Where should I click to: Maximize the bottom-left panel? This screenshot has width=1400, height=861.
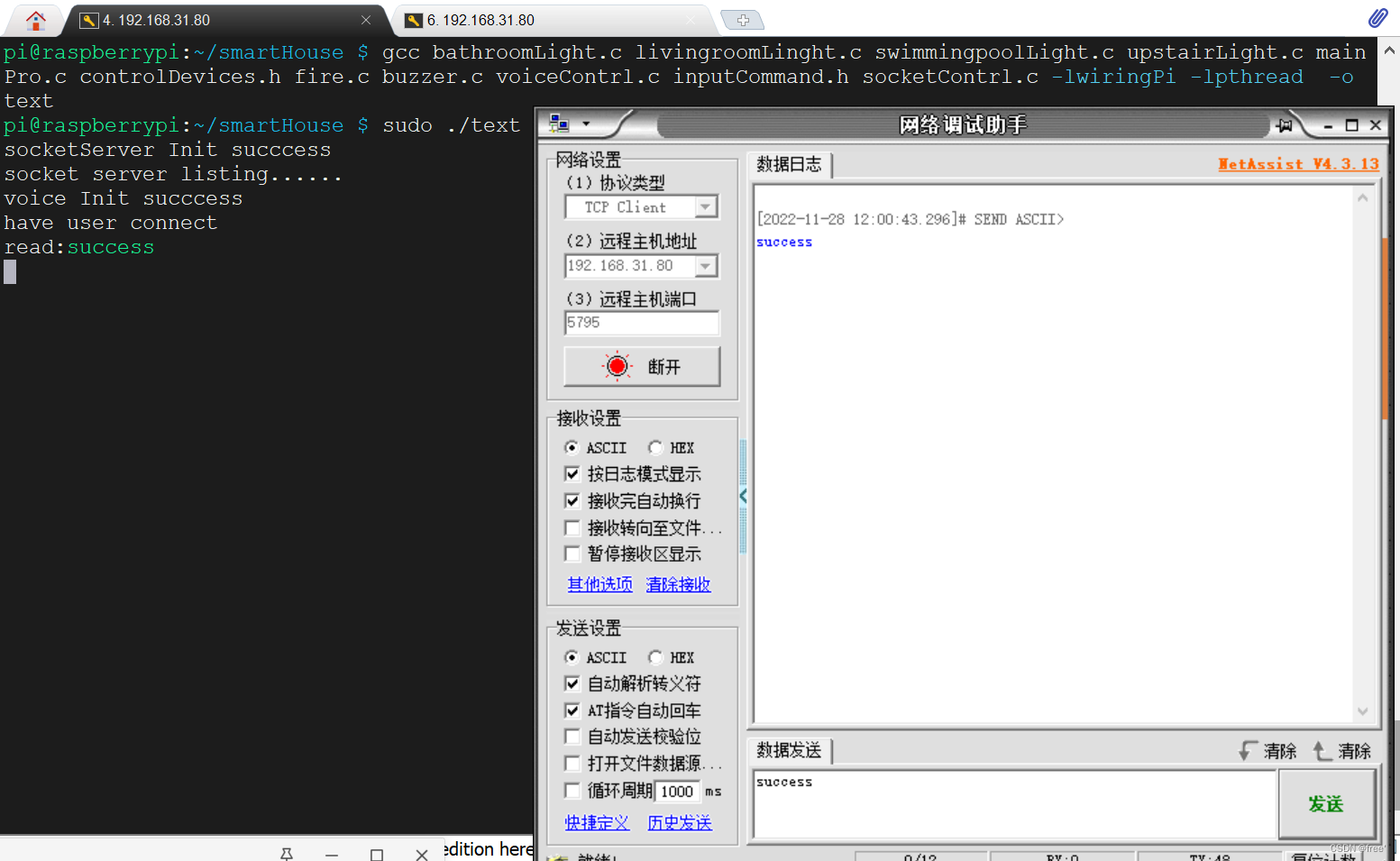[377, 854]
